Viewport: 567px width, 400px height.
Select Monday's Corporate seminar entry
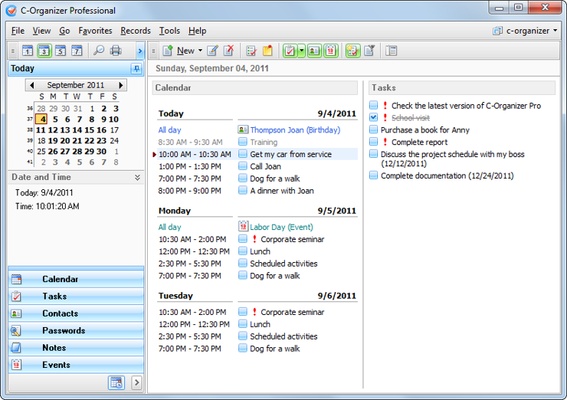click(x=292, y=239)
